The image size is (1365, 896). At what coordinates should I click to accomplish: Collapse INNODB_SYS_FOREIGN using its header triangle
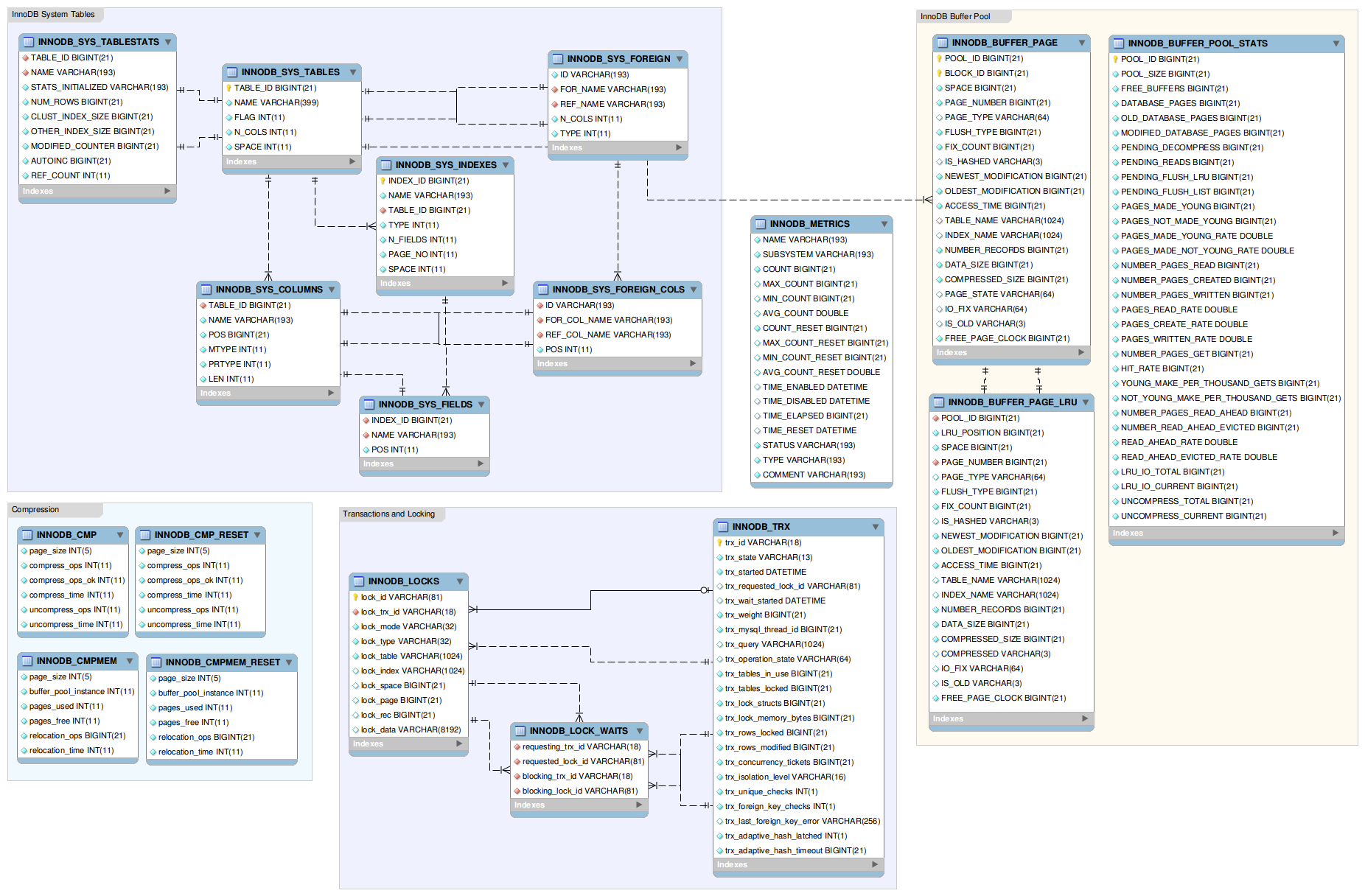click(680, 59)
